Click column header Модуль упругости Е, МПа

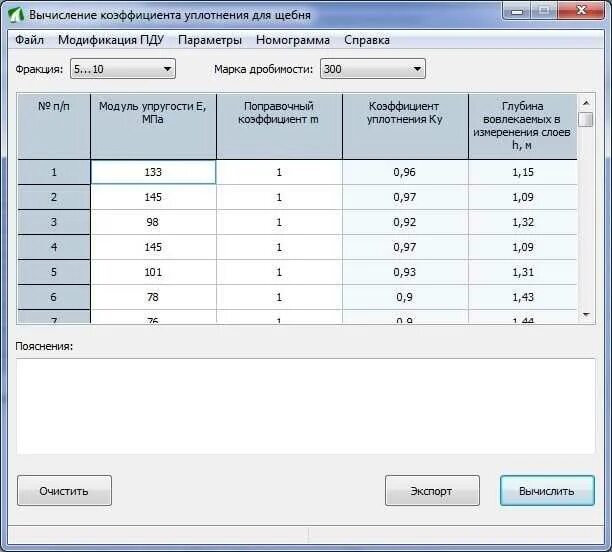click(153, 126)
